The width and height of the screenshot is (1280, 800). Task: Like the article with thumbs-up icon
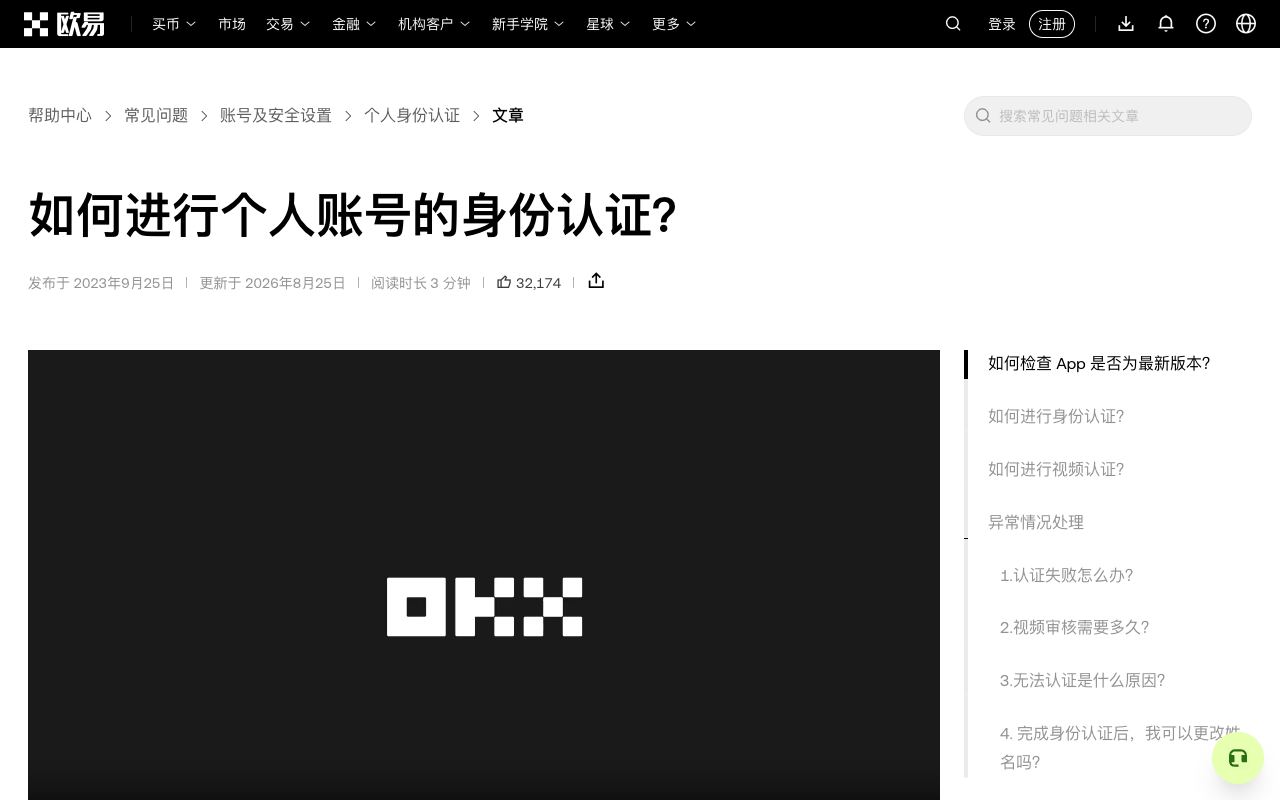(x=504, y=282)
